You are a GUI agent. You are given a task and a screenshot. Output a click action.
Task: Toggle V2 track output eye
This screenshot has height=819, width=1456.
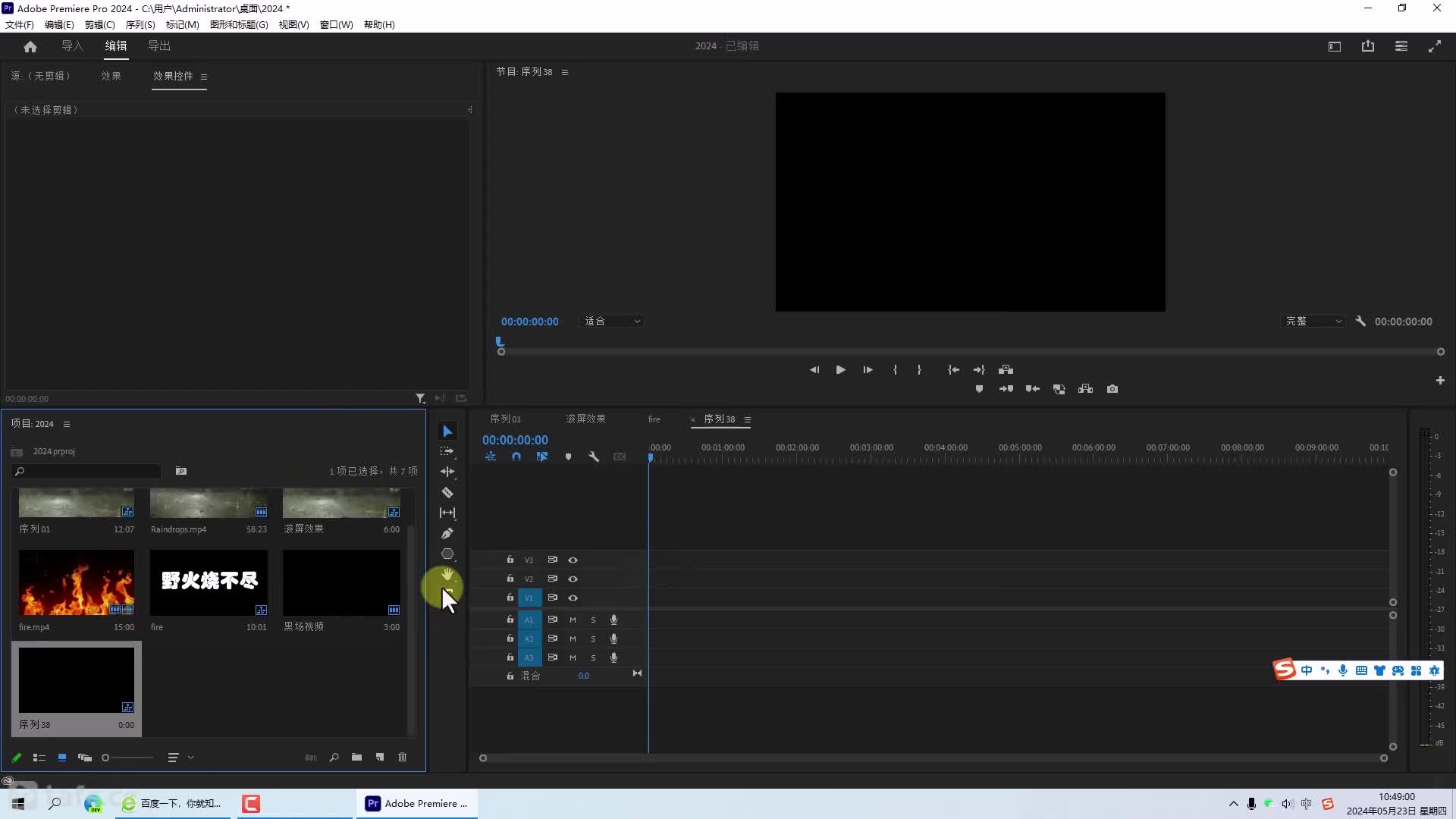point(573,579)
